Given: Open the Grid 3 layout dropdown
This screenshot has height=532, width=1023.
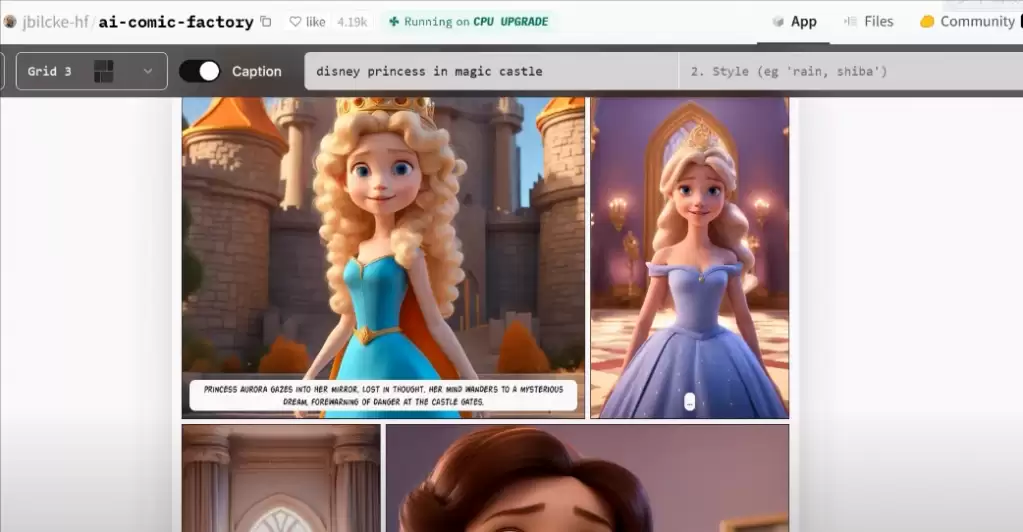Looking at the screenshot, I should 91,71.
